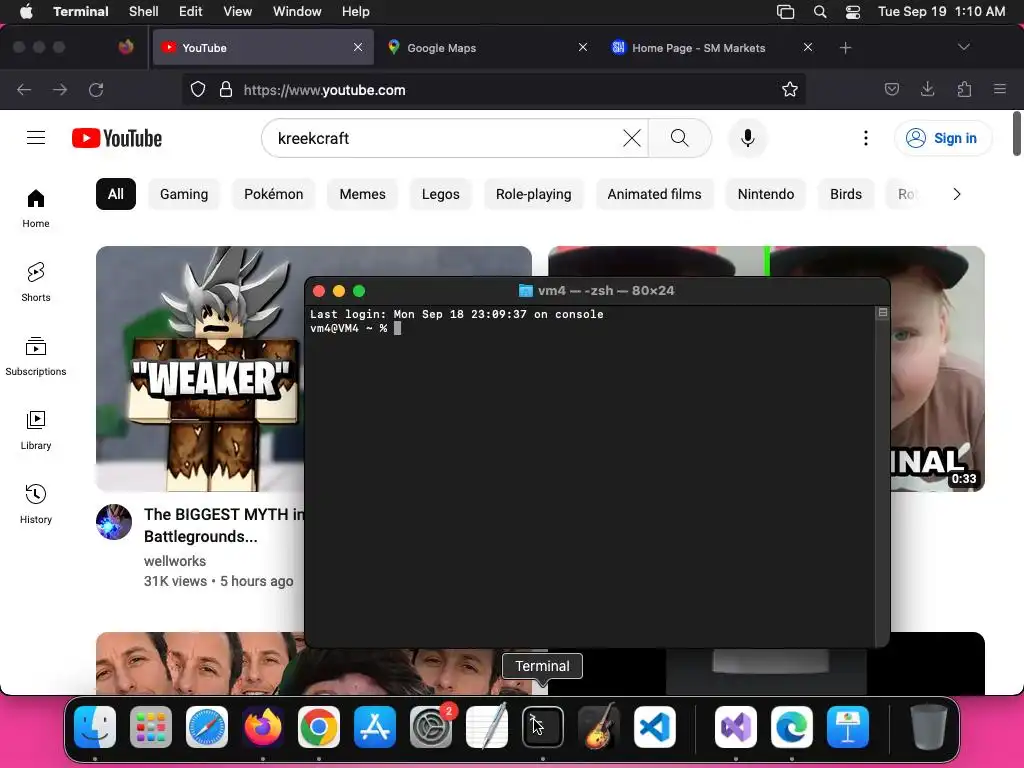The width and height of the screenshot is (1024, 768).
Task: Show more filter chips with right chevron
Action: tap(957, 194)
